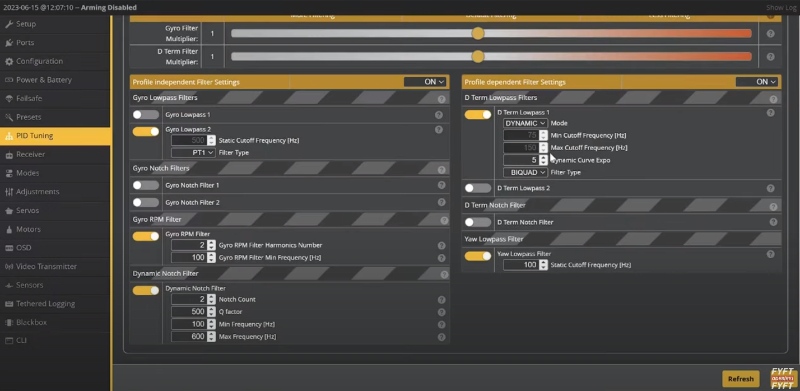Open the Setup wrench tab
800x391 pixels.
pos(55,24)
